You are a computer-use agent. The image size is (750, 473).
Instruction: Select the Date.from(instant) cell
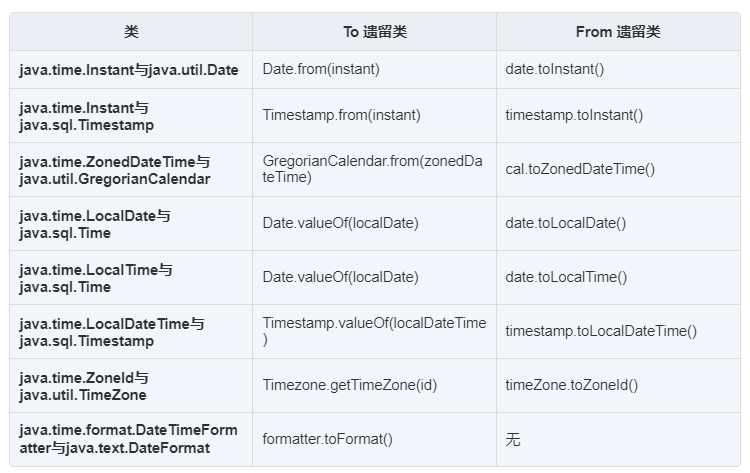375,69
